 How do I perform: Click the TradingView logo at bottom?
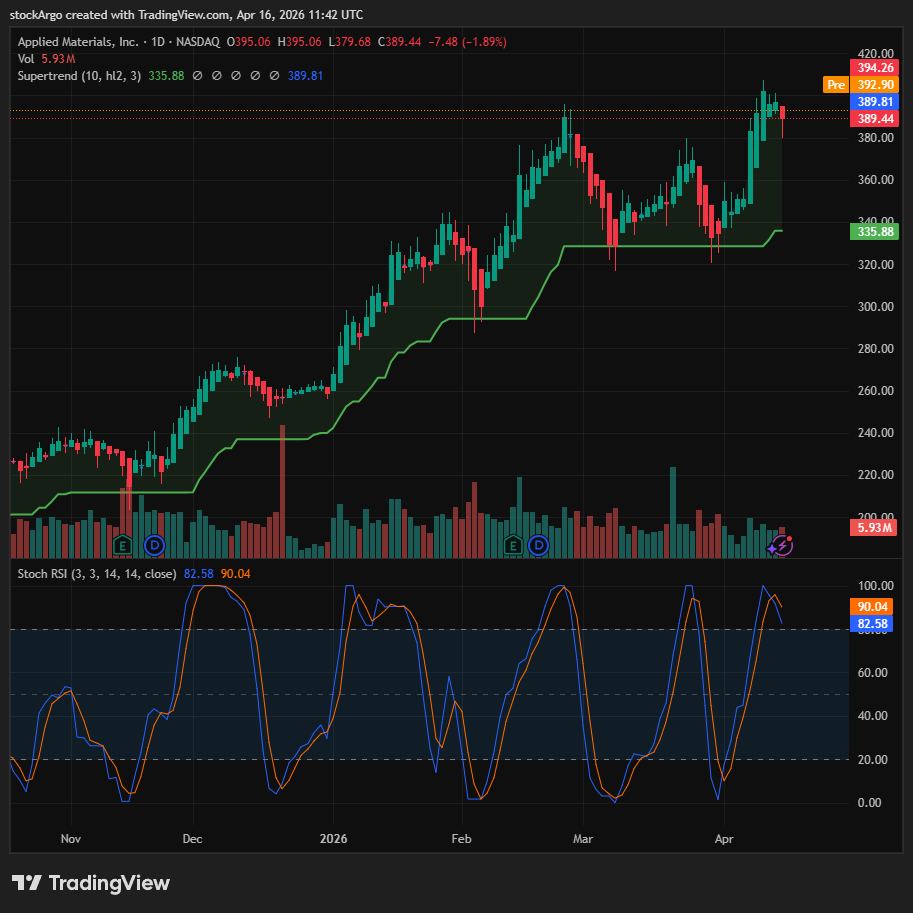(x=91, y=883)
